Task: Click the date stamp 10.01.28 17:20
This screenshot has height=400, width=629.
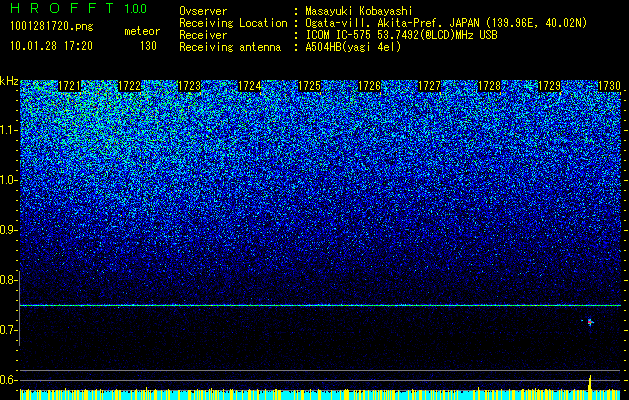Action: click(51, 46)
